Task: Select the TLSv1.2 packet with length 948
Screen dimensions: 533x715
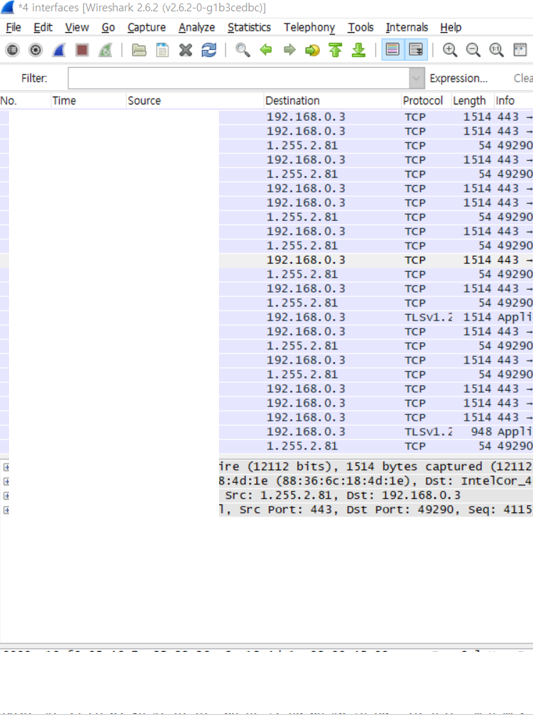Action: (x=266, y=432)
